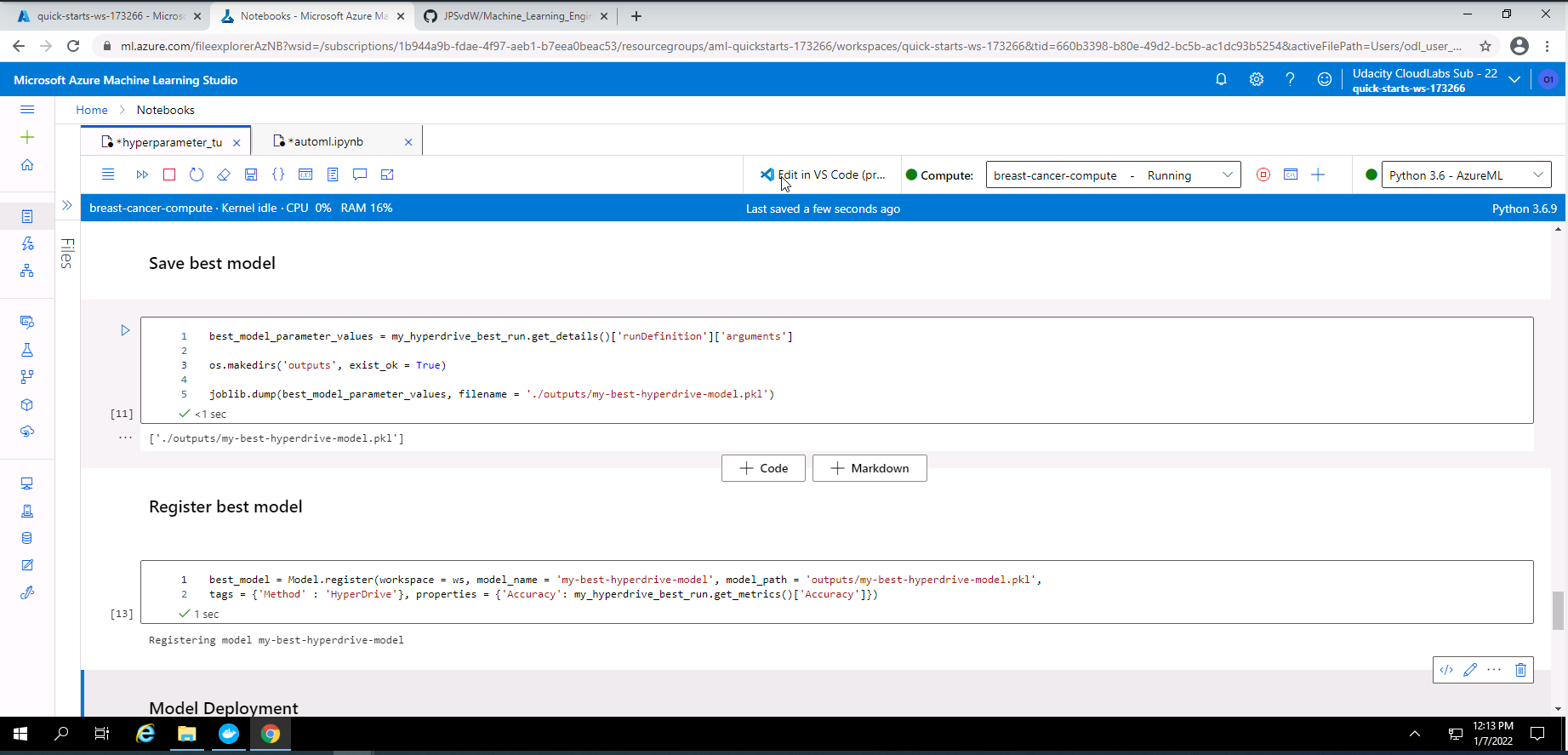Open Datasets icon in left sidebar
This screenshot has height=755, width=1568.
pos(27,322)
